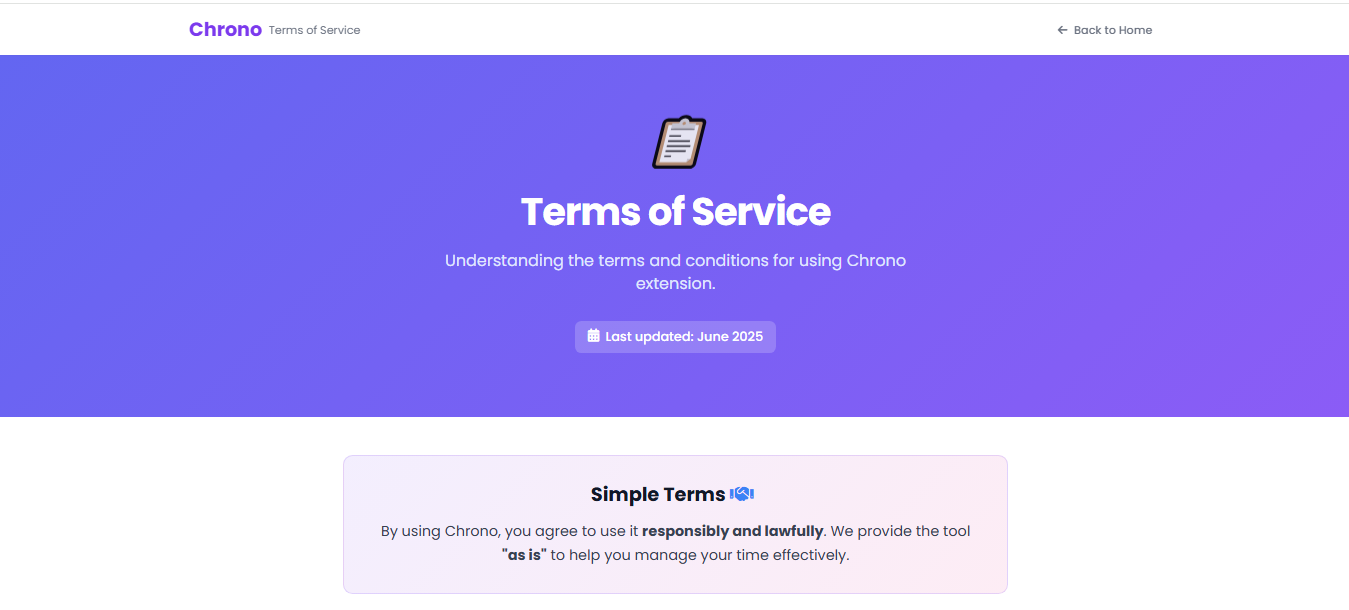Click the bold "as is" text
1349x610 pixels.
(x=524, y=555)
